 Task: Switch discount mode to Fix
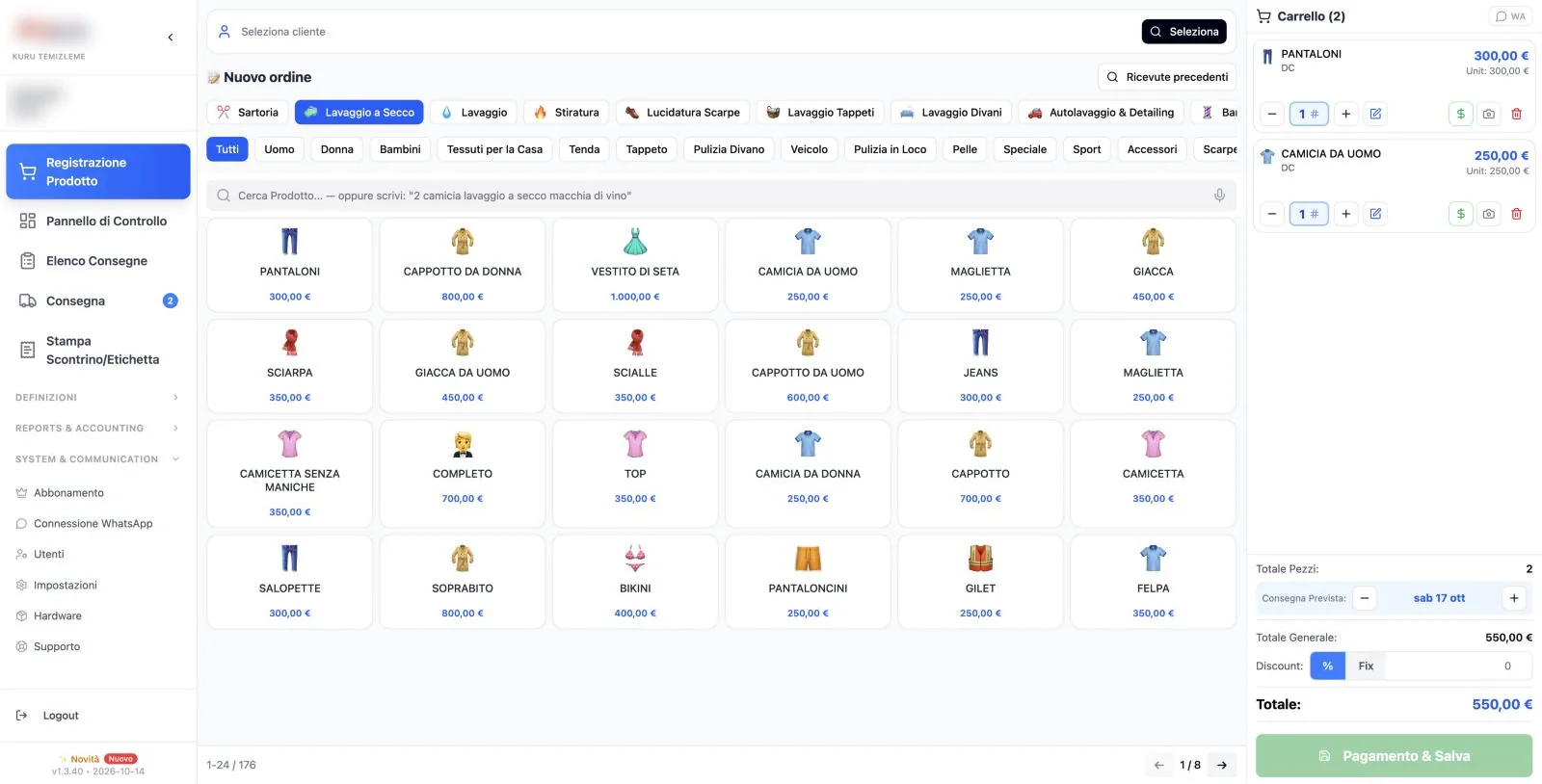tap(1366, 666)
